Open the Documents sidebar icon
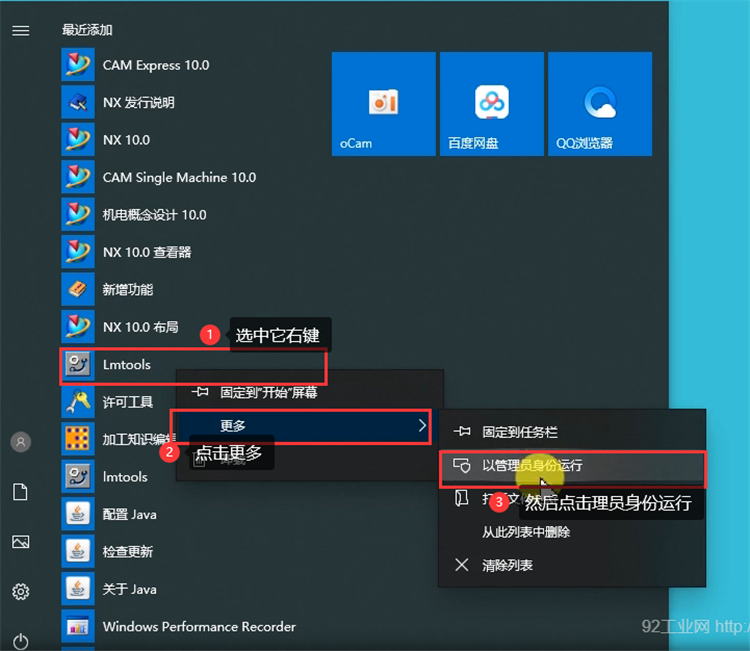The height and width of the screenshot is (651, 750). point(21,492)
